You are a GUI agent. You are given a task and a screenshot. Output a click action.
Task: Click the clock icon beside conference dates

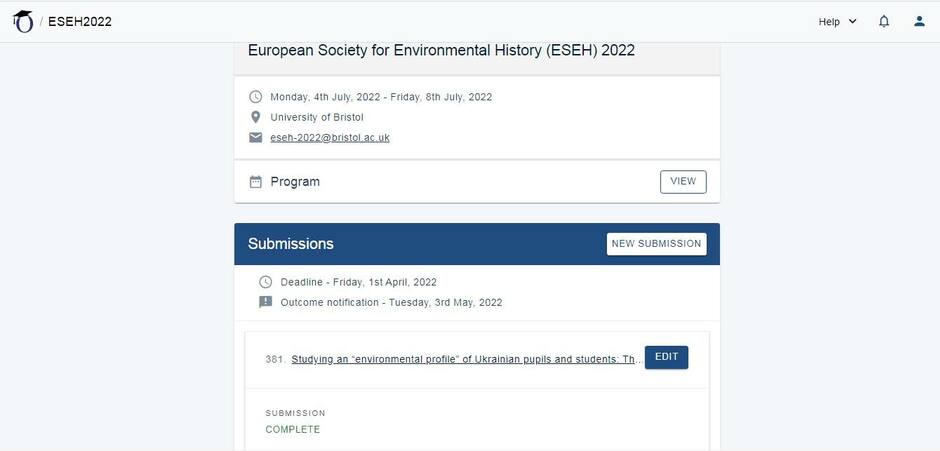coord(255,97)
